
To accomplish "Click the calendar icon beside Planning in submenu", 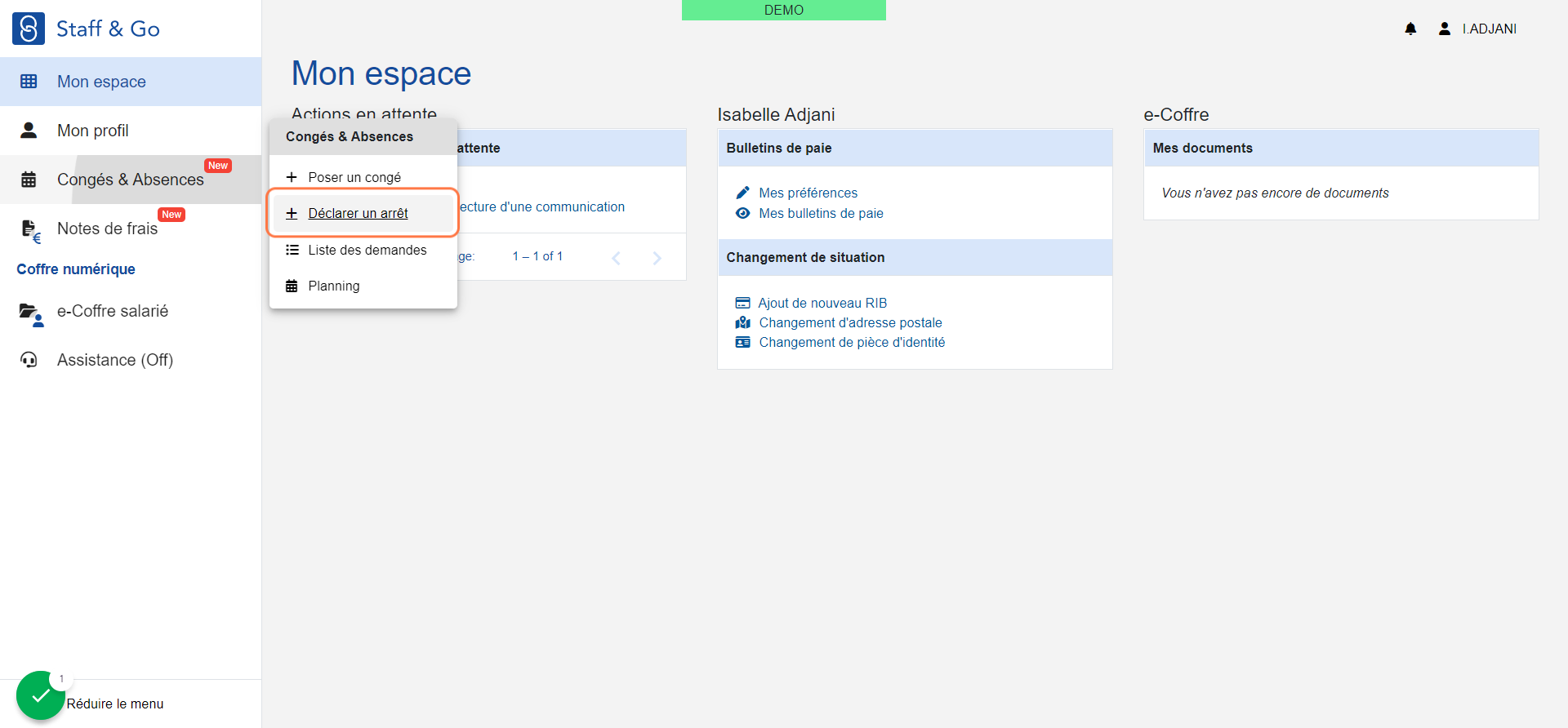I will (x=292, y=286).
